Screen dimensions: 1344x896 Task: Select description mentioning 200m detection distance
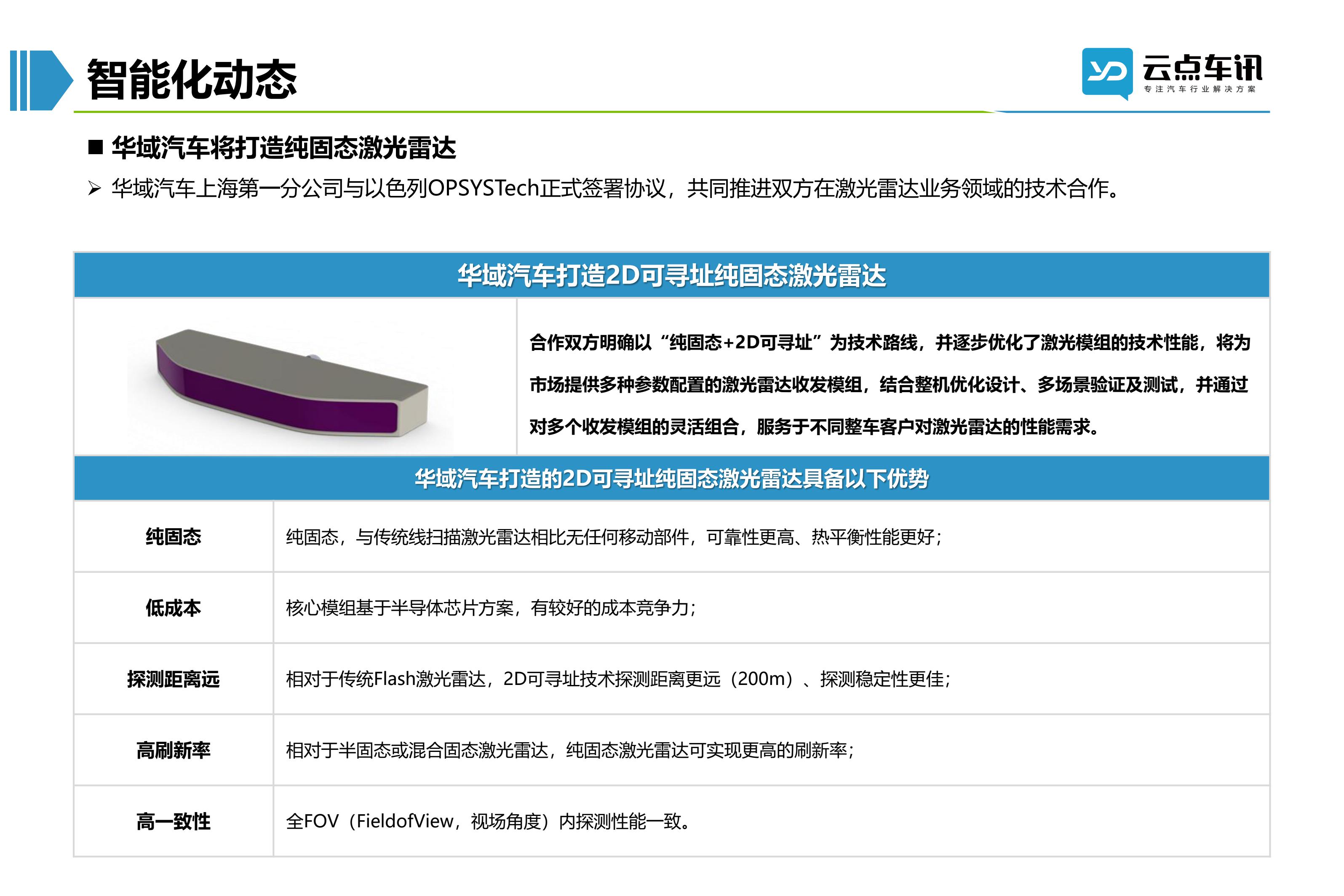pyautogui.click(x=619, y=679)
